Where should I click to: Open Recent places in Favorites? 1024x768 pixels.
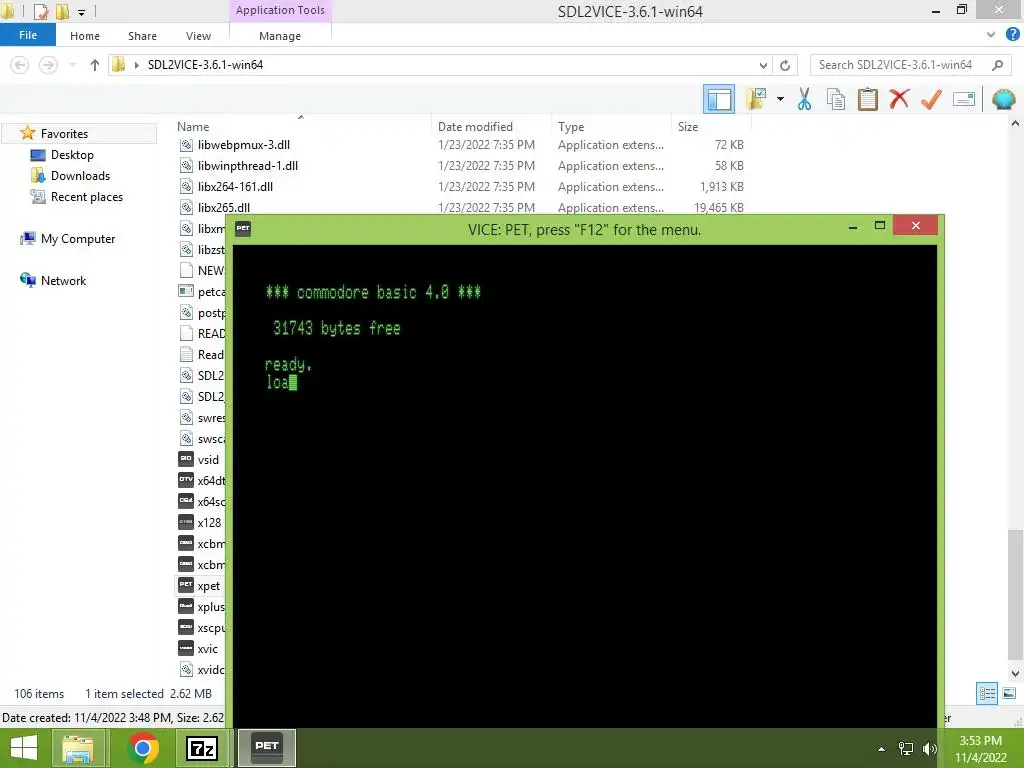click(87, 197)
